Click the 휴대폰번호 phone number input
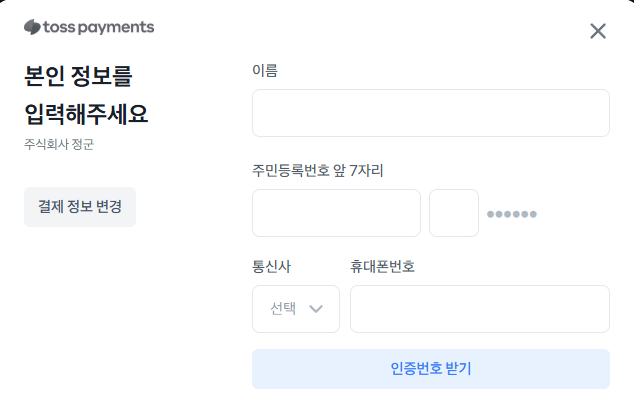The height and width of the screenshot is (417, 634). tap(479, 309)
